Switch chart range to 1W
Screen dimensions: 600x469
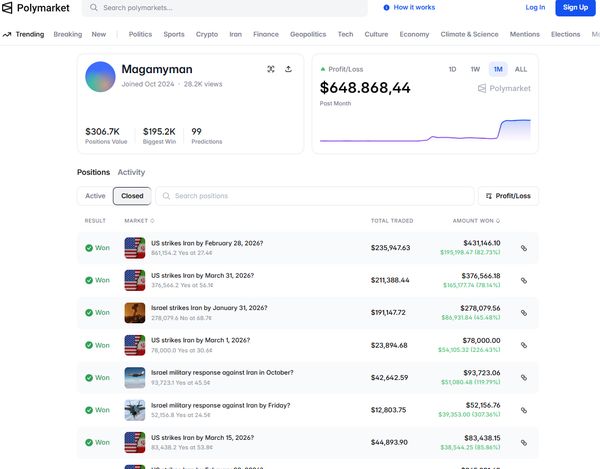pyautogui.click(x=475, y=69)
